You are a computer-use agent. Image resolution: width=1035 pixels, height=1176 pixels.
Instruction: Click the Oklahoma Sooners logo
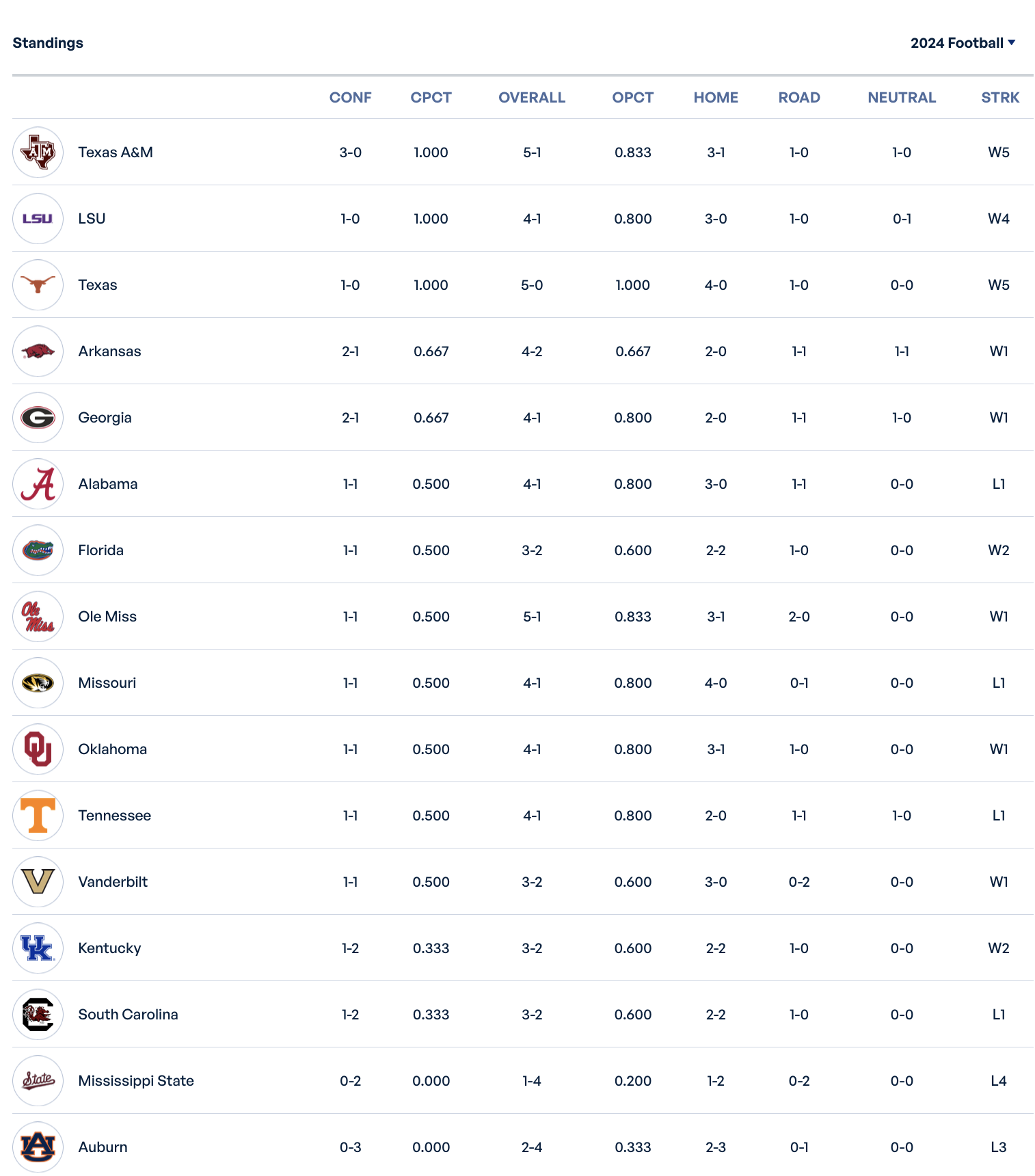tap(38, 749)
